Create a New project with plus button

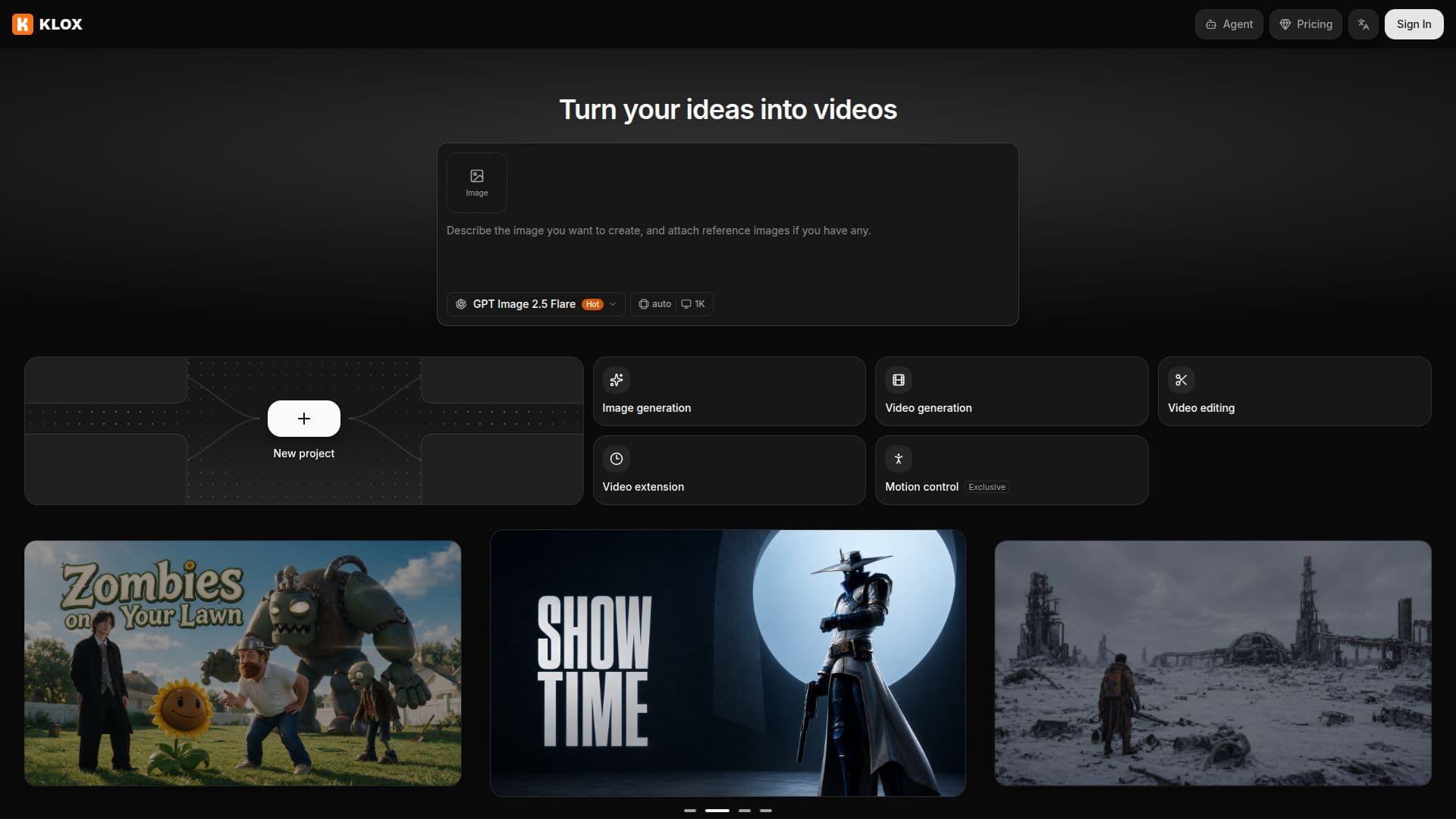303,419
